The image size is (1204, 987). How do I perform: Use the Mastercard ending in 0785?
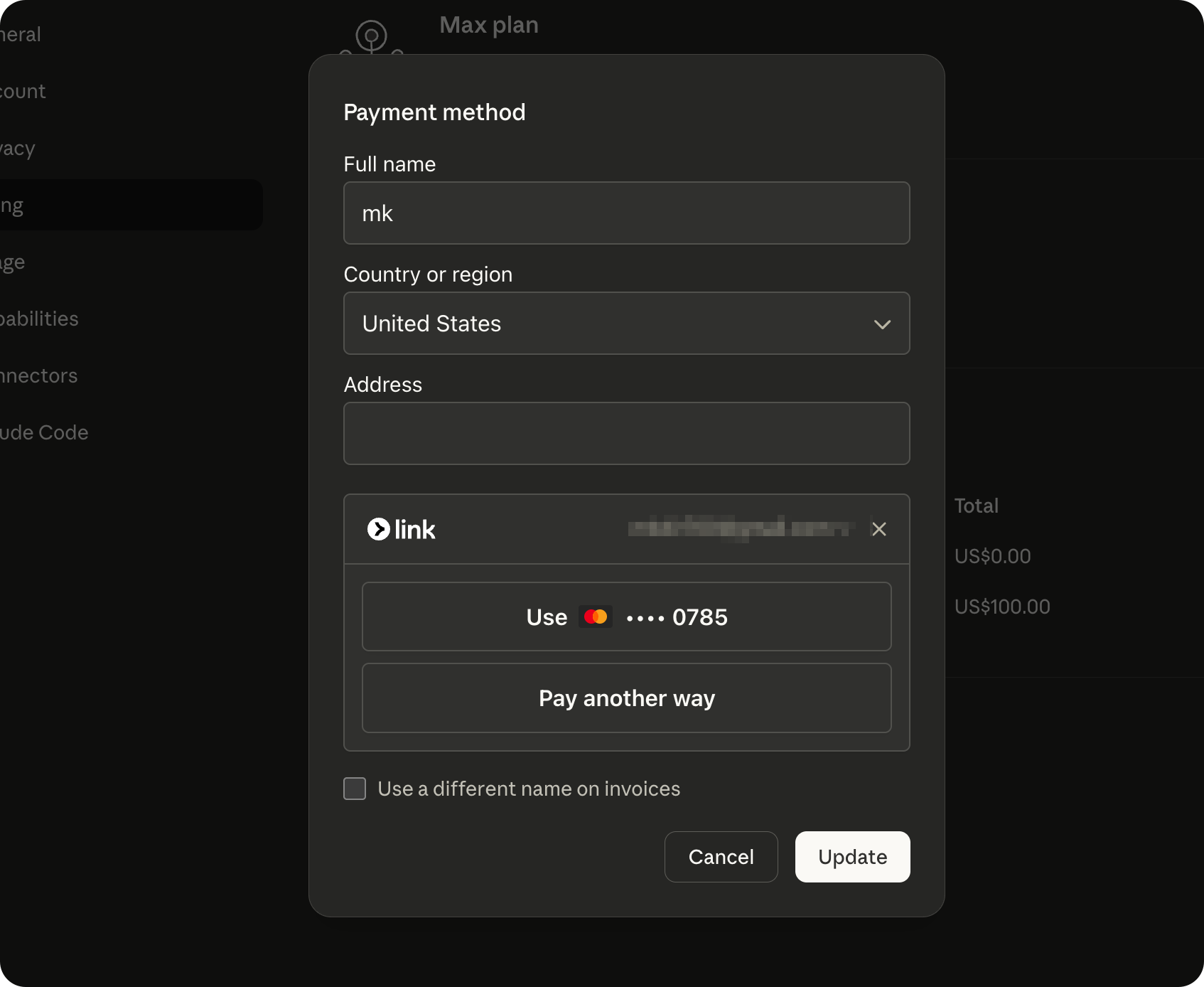[x=626, y=617]
